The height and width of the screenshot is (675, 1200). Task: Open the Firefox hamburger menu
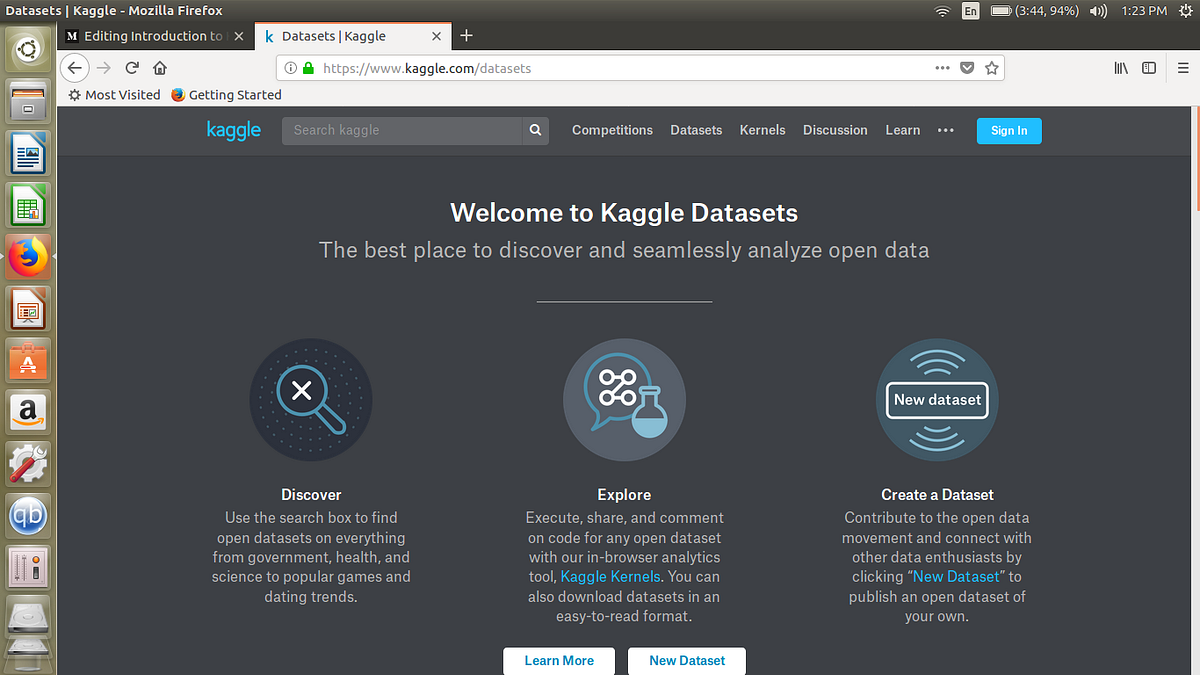pos(1183,67)
